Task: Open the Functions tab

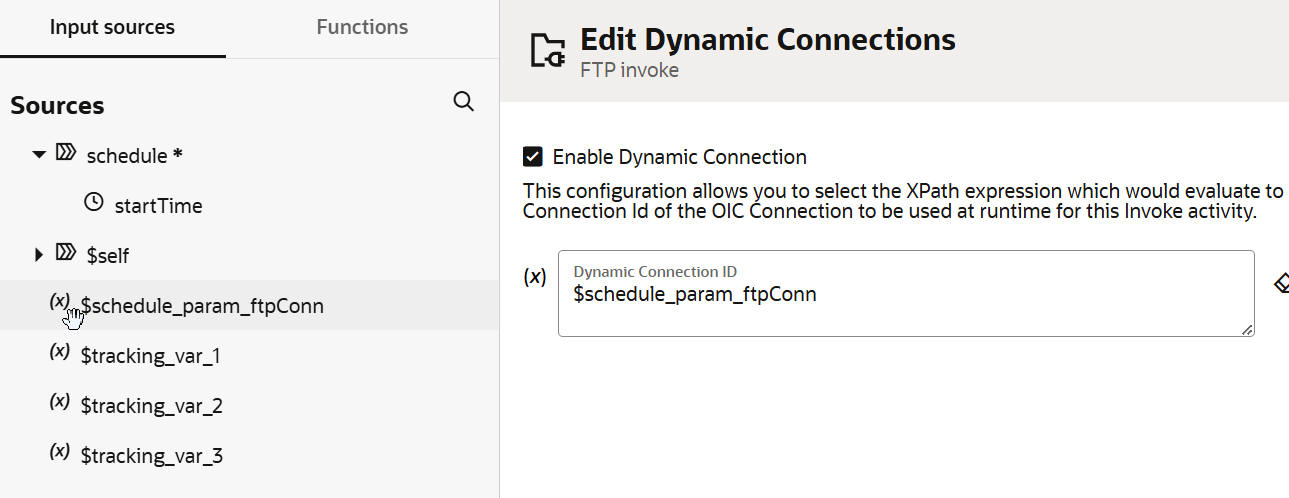Action: (362, 28)
